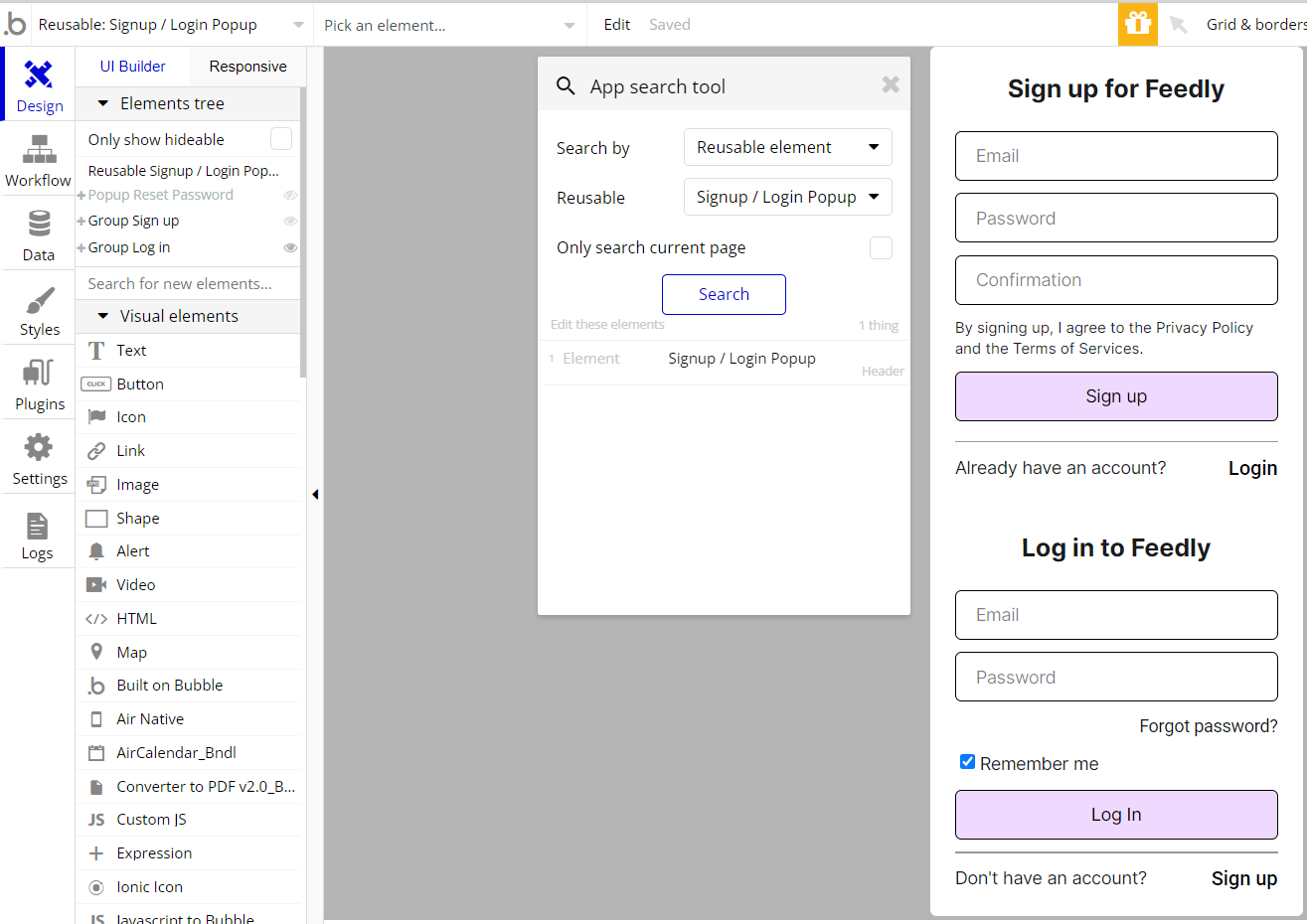The image size is (1307, 924).
Task: Open the Styles section
Action: coord(38,308)
